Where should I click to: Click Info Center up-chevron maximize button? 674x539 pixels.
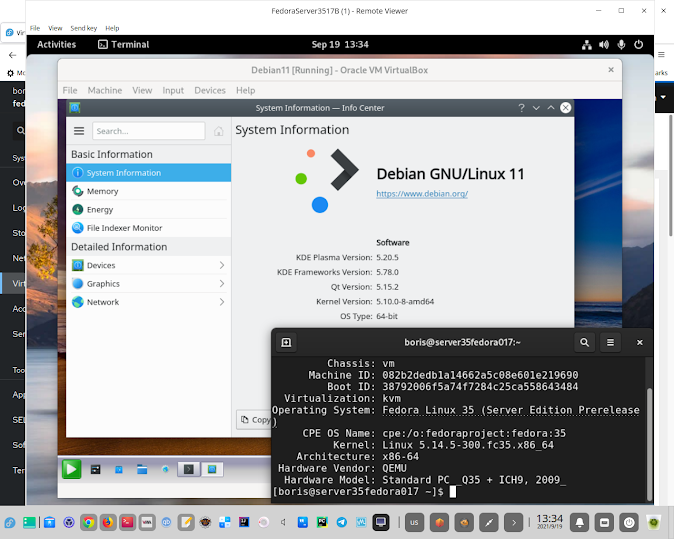(x=551, y=108)
